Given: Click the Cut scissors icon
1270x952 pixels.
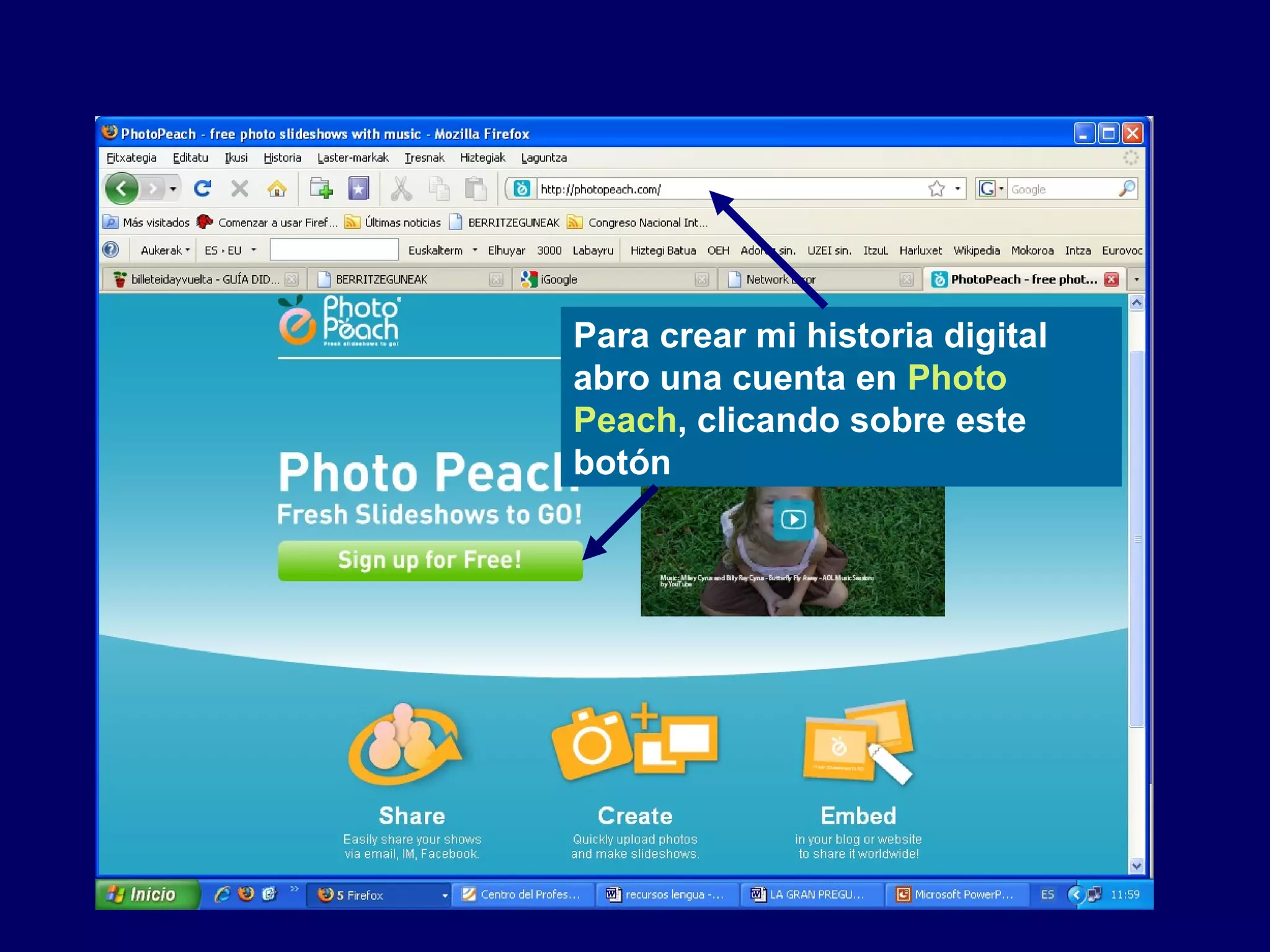Looking at the screenshot, I should pos(401,188).
